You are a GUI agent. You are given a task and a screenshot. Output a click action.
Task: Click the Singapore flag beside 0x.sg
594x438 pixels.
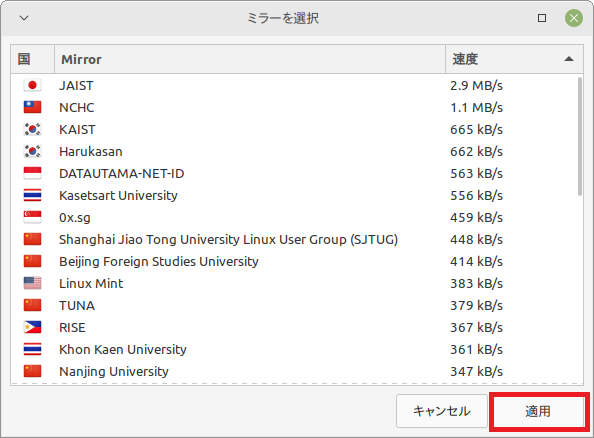pyautogui.click(x=32, y=217)
